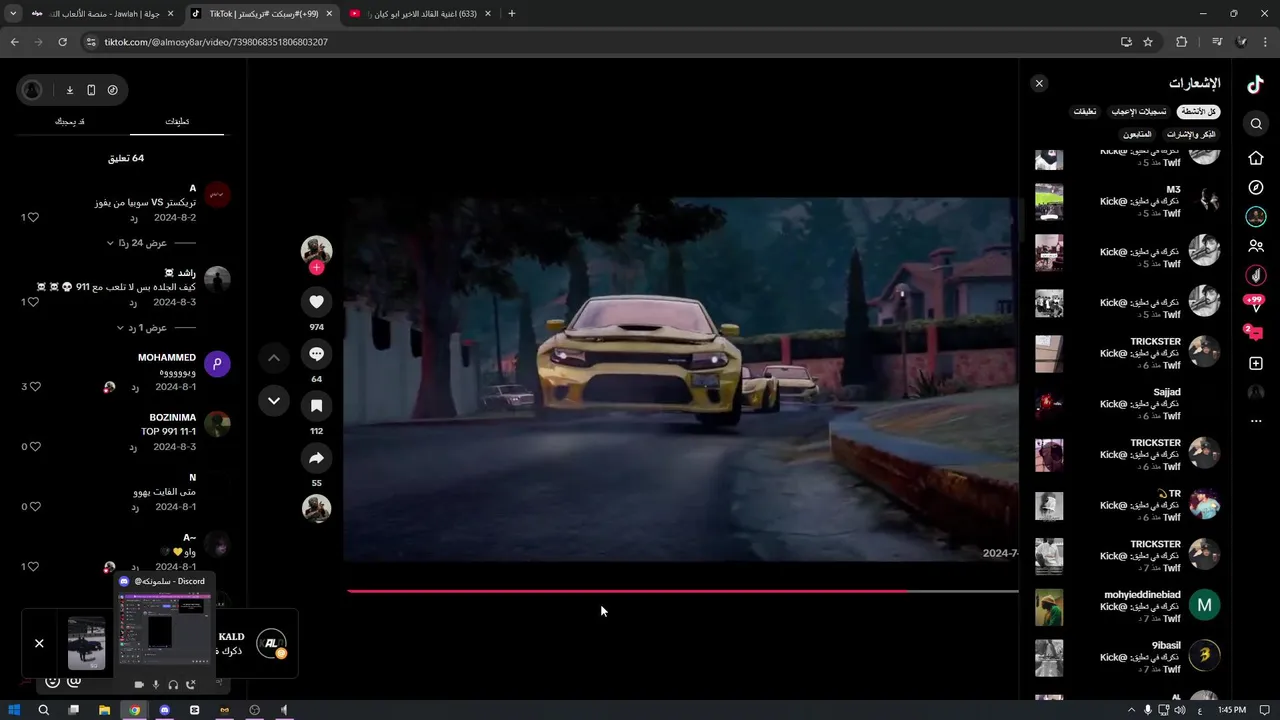Like MOHAMMED's comment

click(x=33, y=386)
